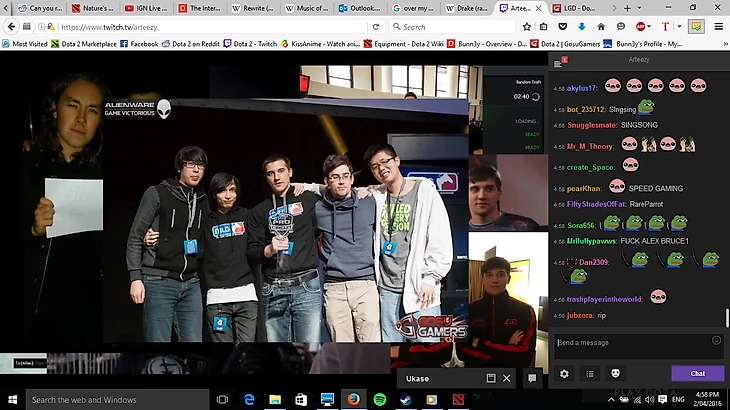Open the Twitch emote face picker
The height and width of the screenshot is (410, 730).
click(x=615, y=373)
